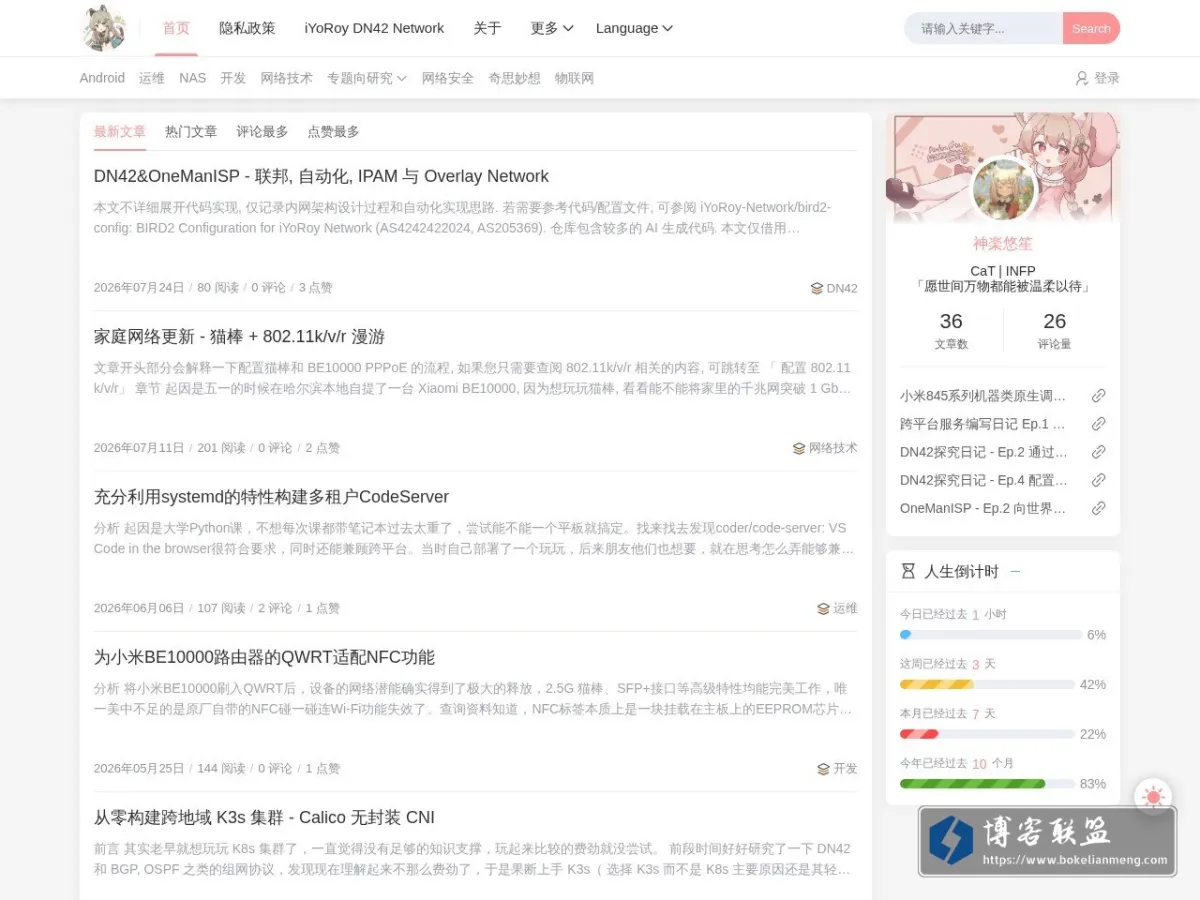Click the date 2026年07月24日
Image resolution: width=1200 pixels, height=900 pixels.
point(139,288)
